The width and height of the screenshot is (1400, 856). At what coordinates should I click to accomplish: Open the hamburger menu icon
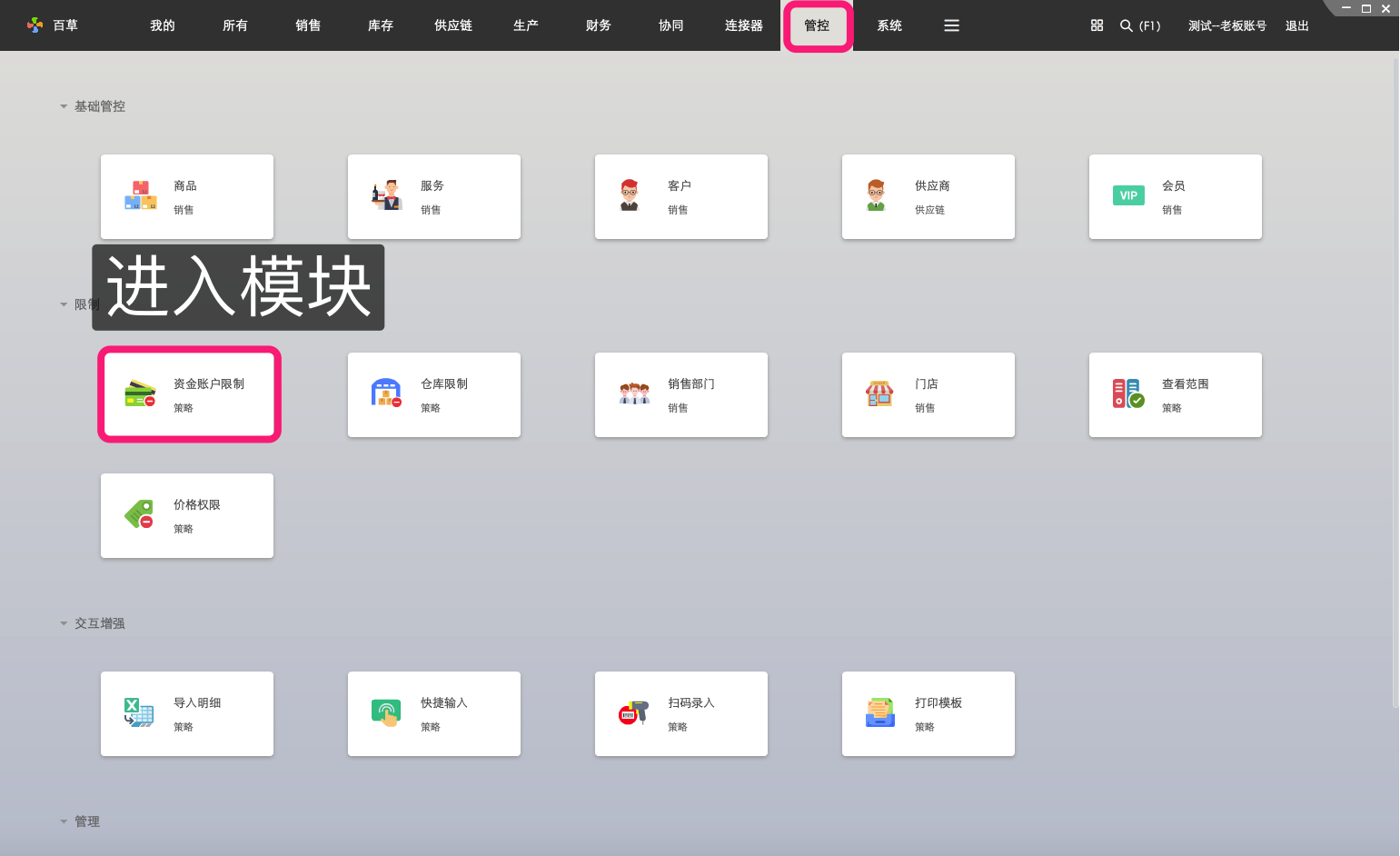951,25
